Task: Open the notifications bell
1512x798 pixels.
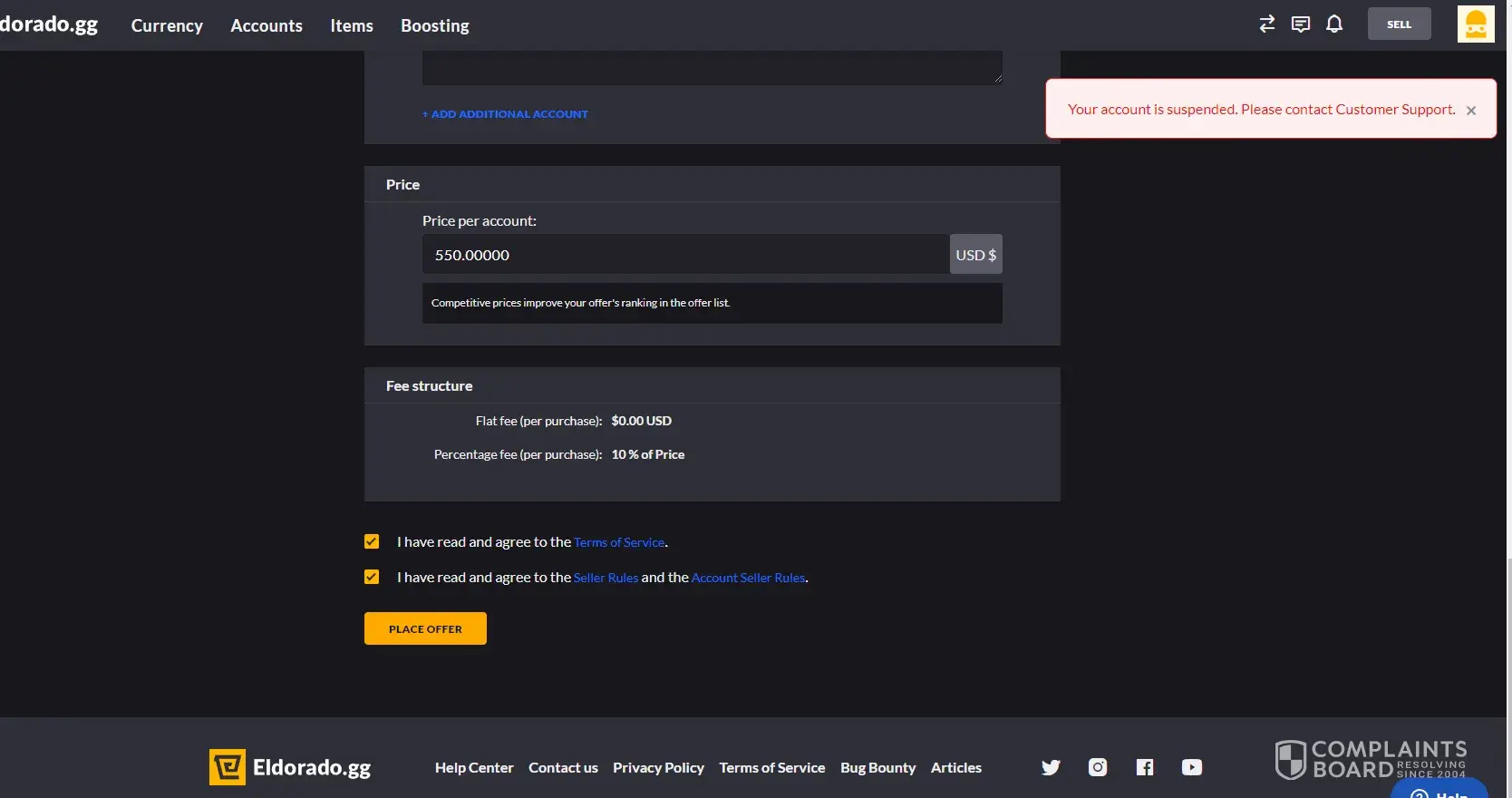Action: tap(1334, 24)
